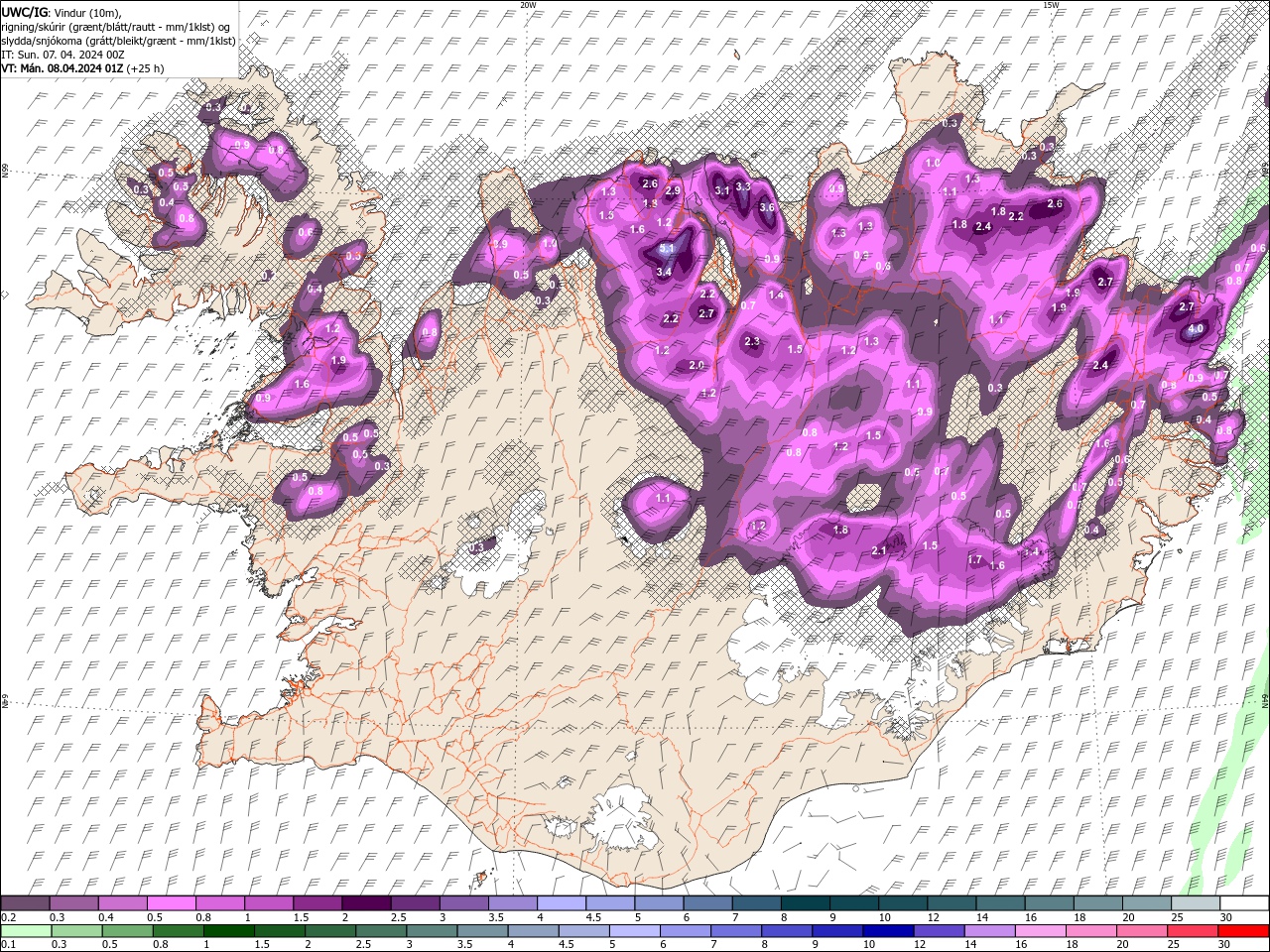
Task: Click the bottom-row purple swatch labeled 12
Action: point(937,931)
